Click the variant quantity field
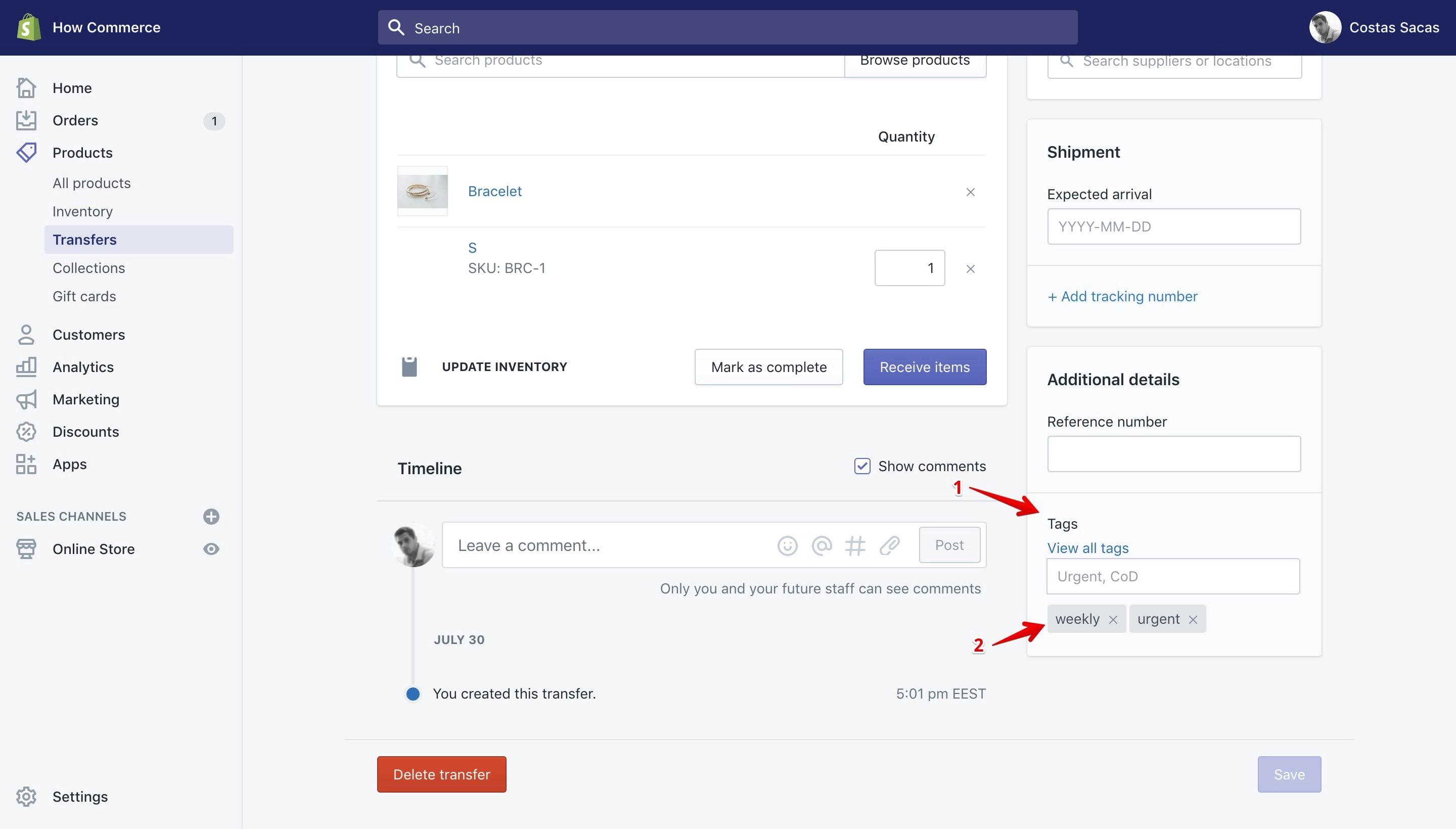The image size is (1456, 829). (x=909, y=267)
